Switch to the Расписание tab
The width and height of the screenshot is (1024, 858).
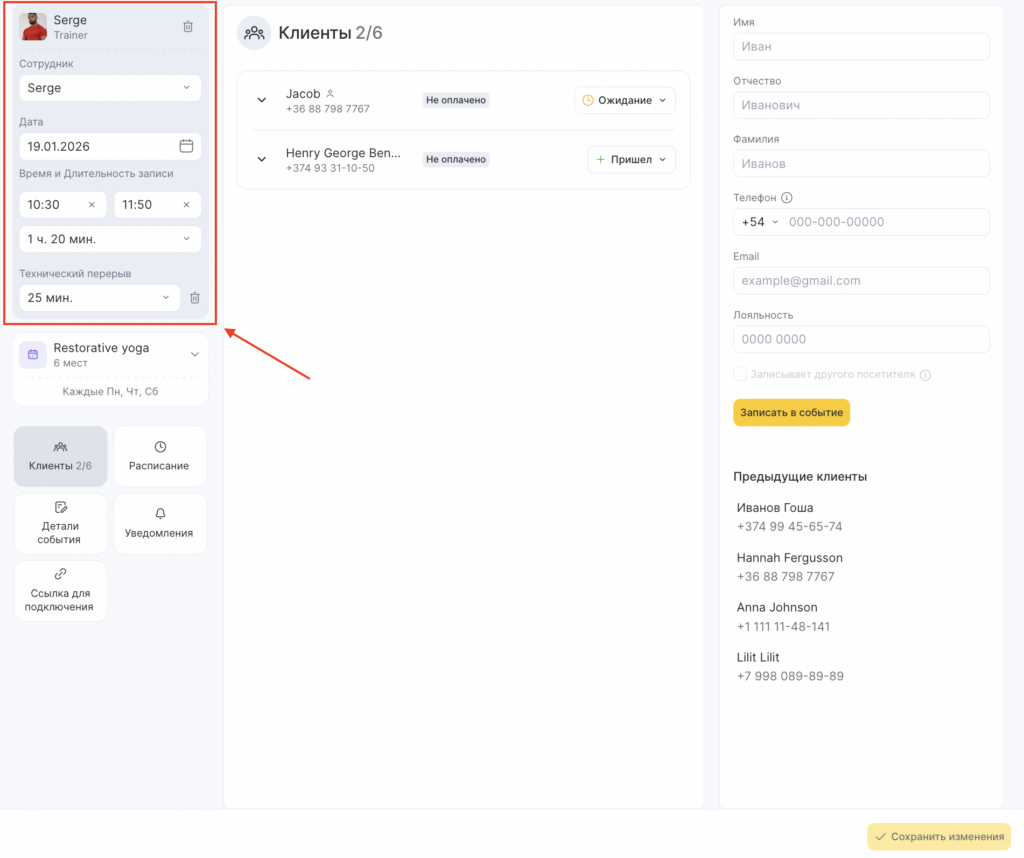tap(160, 456)
